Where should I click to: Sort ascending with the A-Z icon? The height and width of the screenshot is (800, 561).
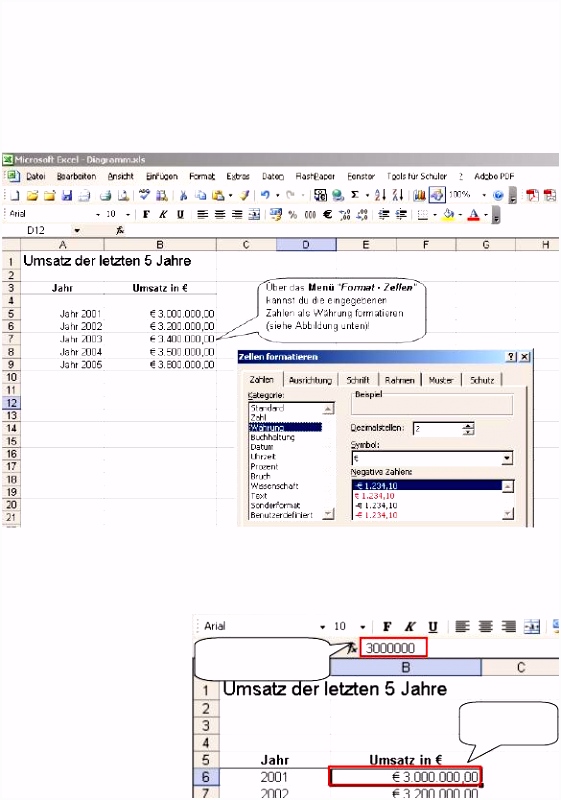pos(380,195)
